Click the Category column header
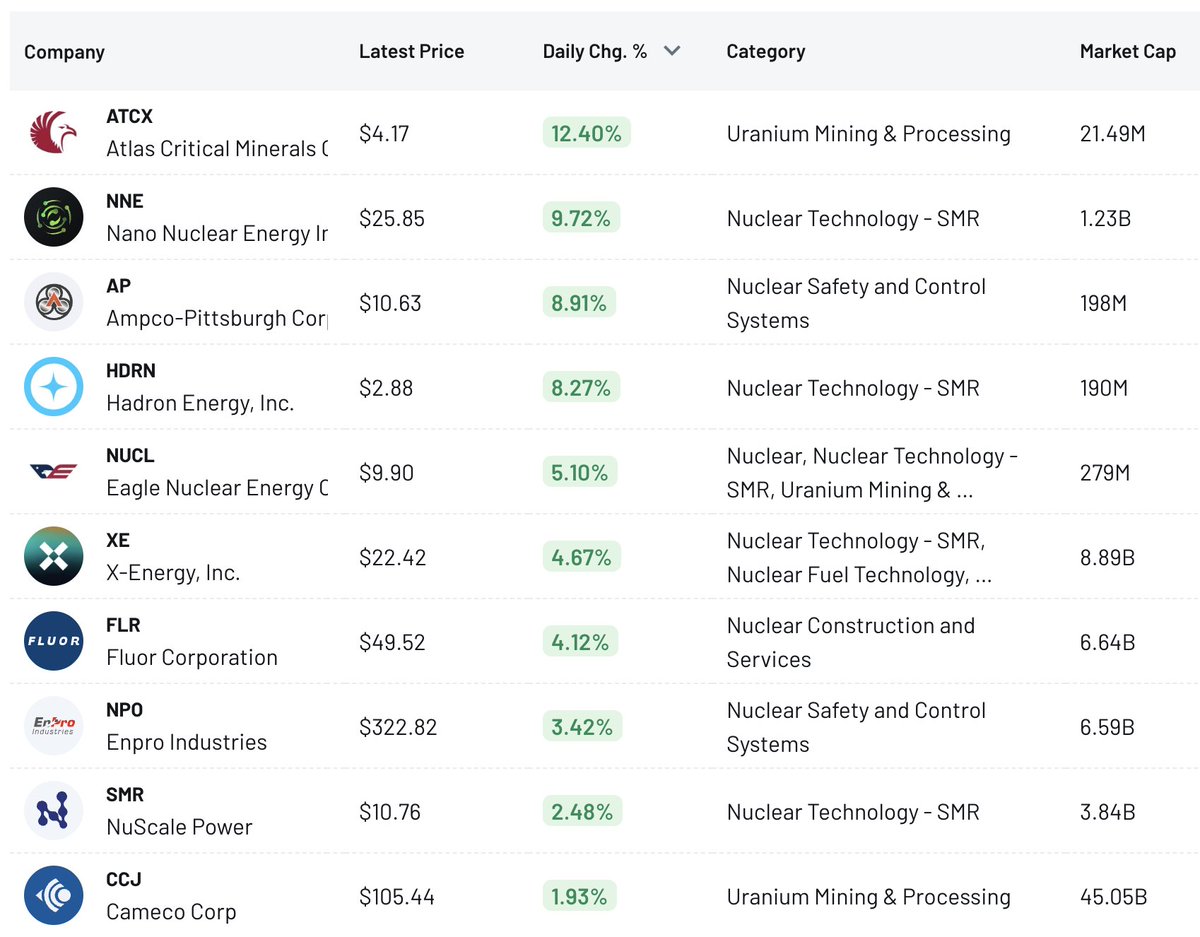 [x=765, y=51]
